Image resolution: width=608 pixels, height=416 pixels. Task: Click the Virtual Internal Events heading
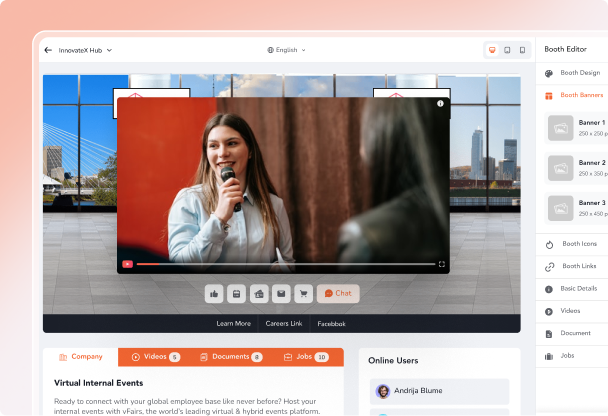[x=98, y=383]
